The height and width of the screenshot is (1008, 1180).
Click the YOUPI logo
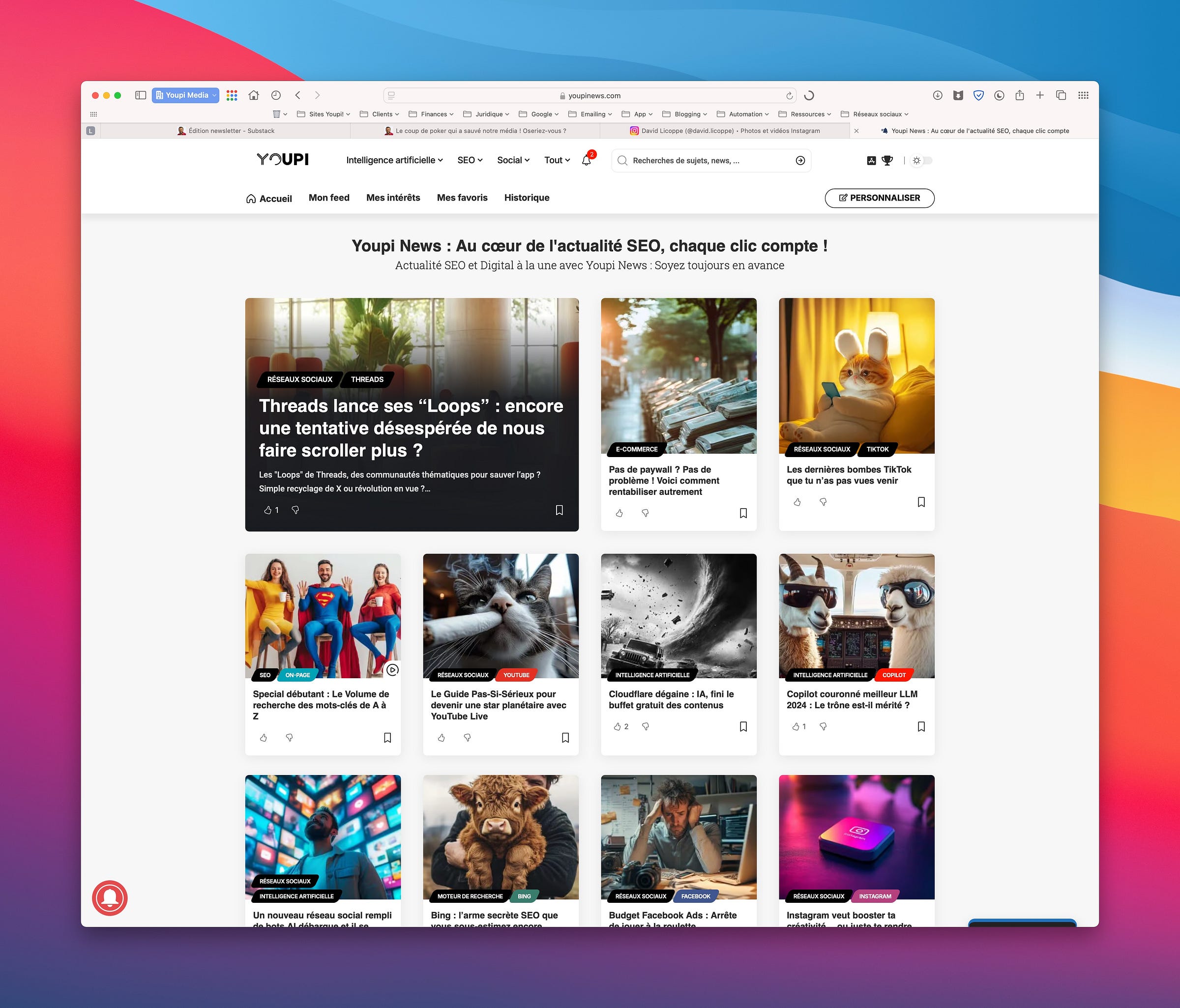pos(283,159)
